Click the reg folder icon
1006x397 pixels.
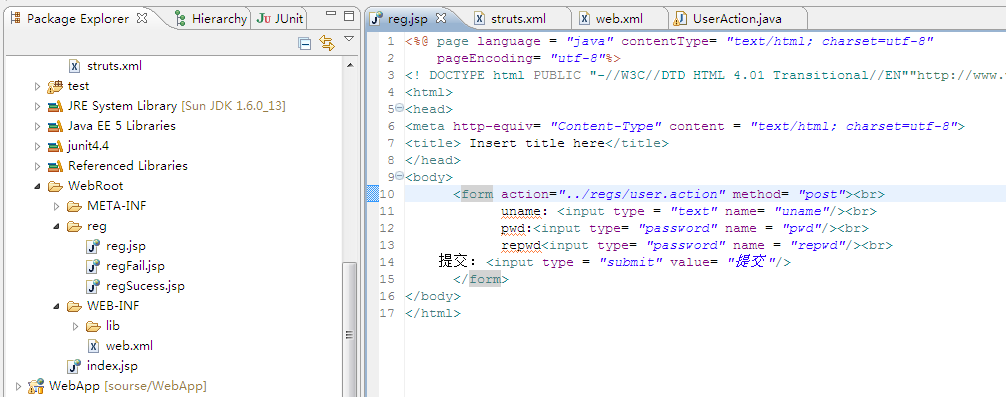[75, 226]
